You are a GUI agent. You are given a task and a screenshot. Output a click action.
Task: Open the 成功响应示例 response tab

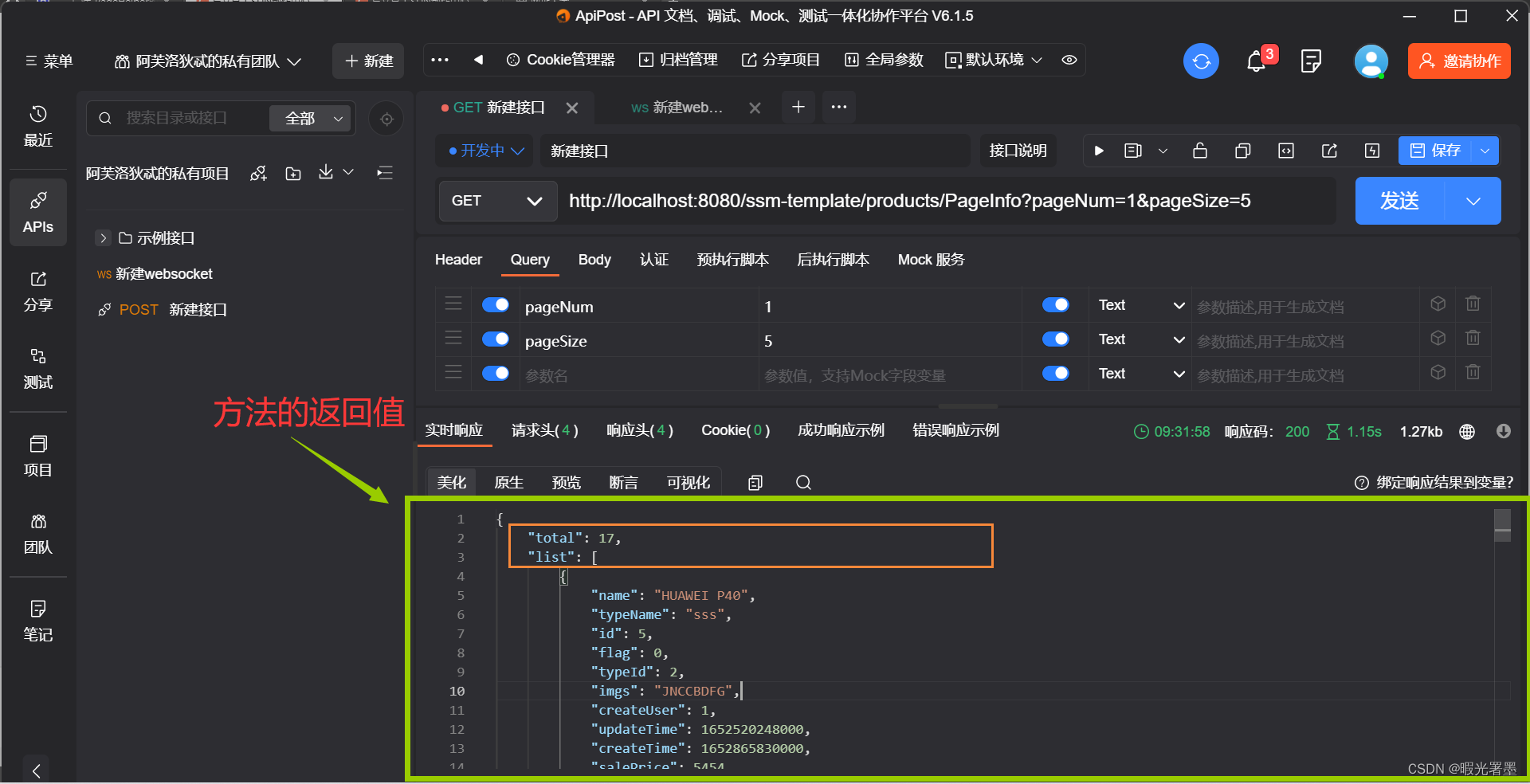pyautogui.click(x=840, y=429)
